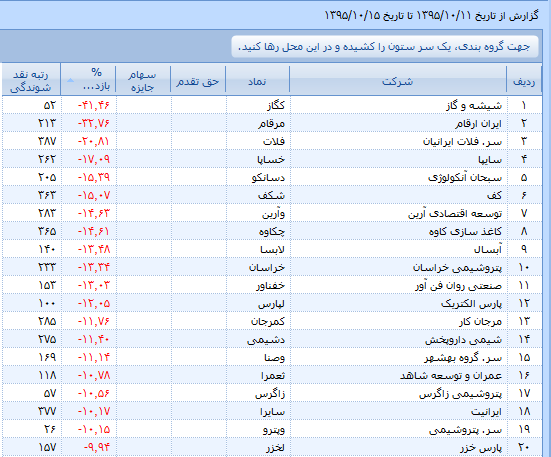This screenshot has height=457, width=551.
Task: Click the symbol خساپا
Action: 271,159
